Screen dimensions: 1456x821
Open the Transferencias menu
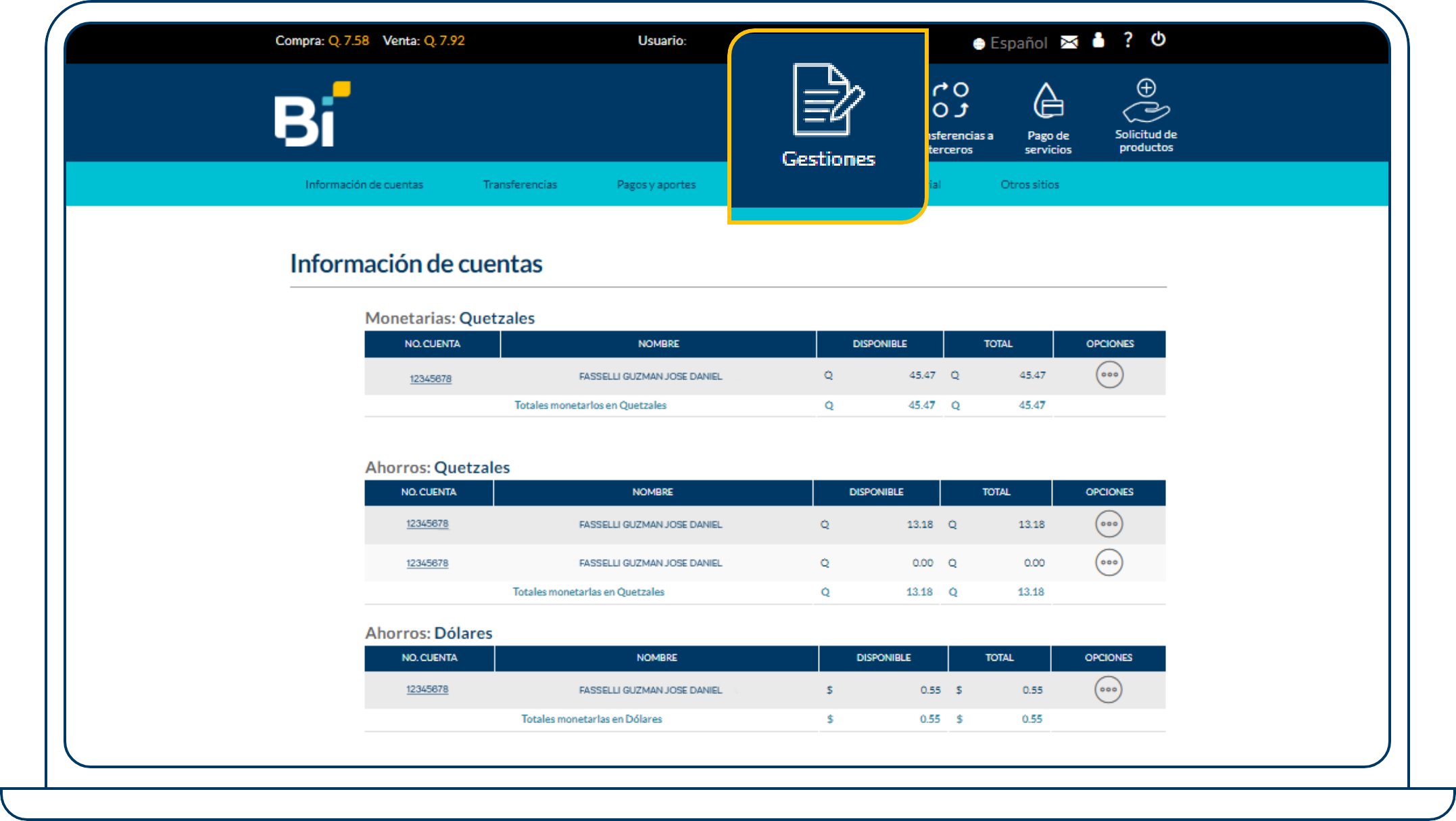click(520, 185)
